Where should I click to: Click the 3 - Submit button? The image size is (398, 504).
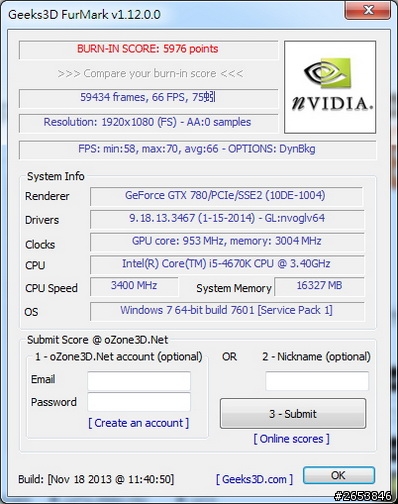(x=293, y=414)
